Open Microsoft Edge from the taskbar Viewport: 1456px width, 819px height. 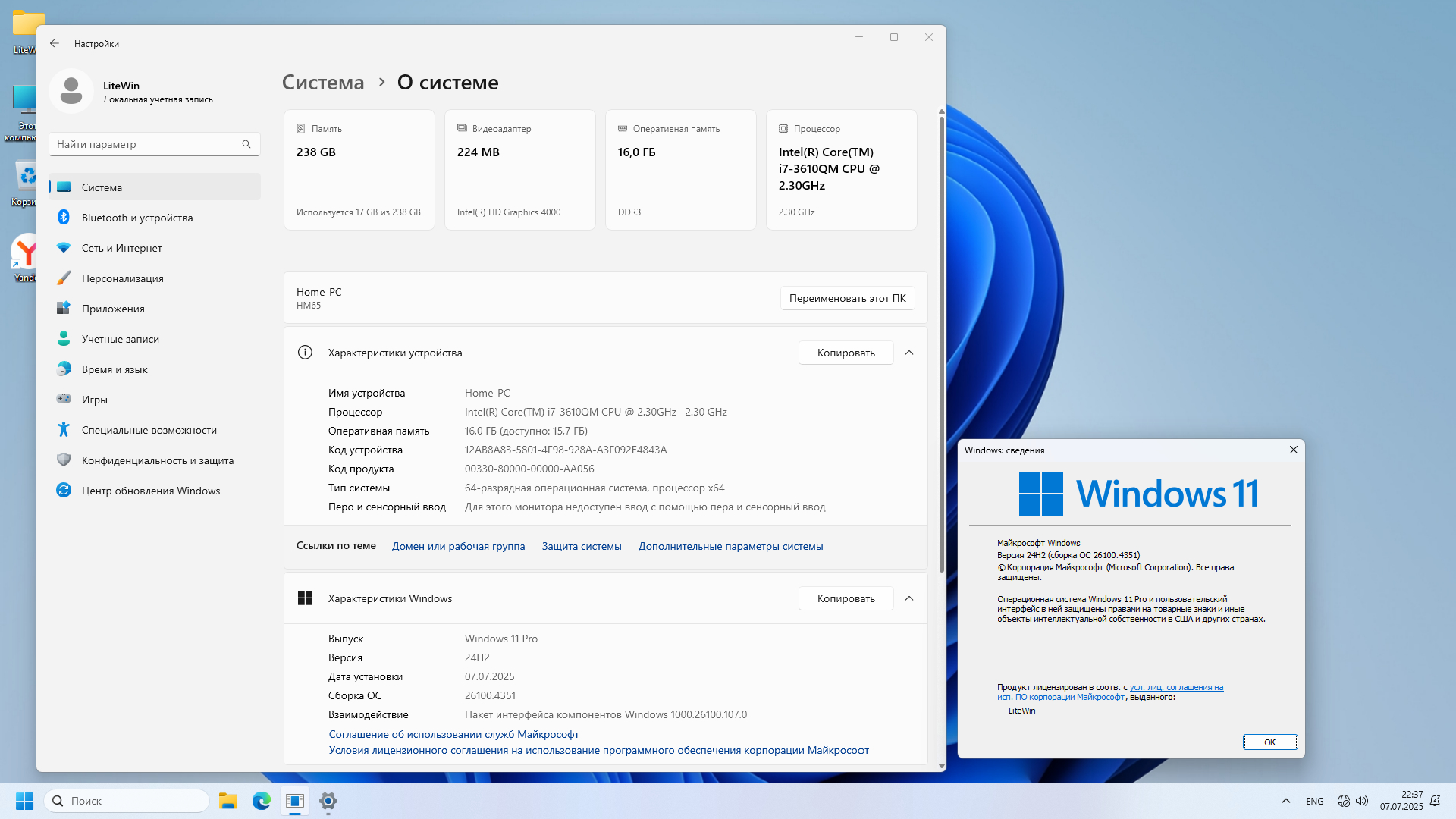(x=262, y=801)
